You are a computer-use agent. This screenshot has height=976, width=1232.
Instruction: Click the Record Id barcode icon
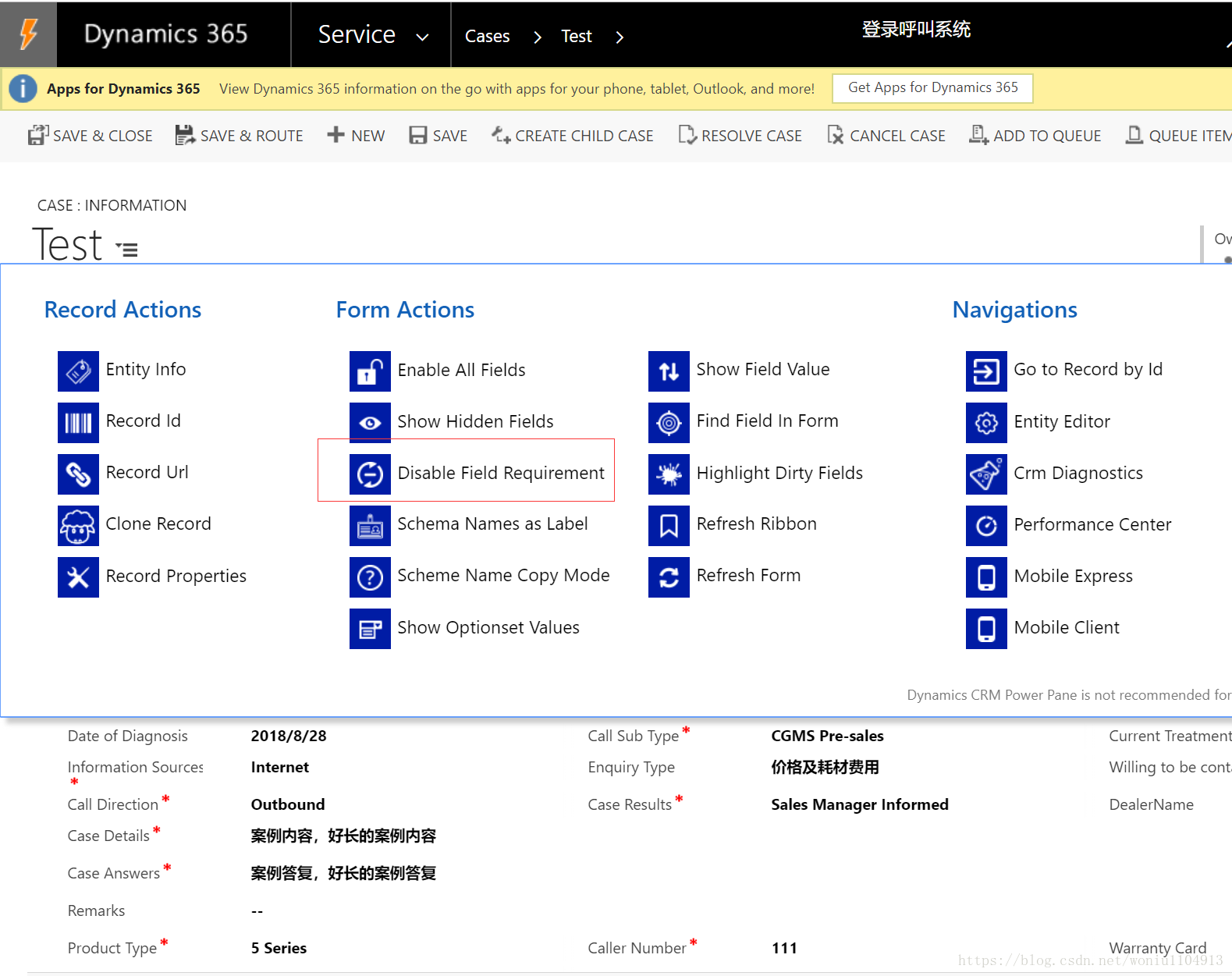tap(78, 422)
